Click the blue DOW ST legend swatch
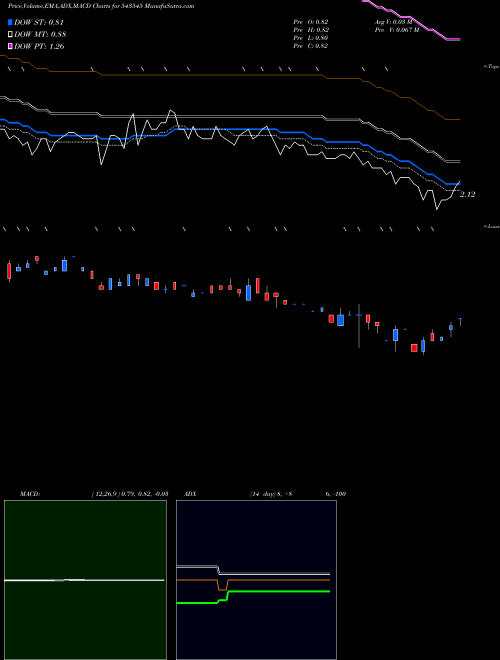The width and height of the screenshot is (500, 660). tap(10, 22)
